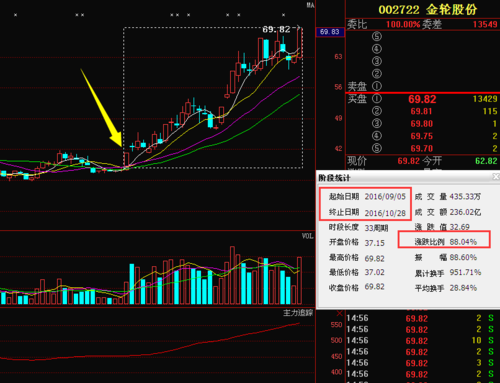Click the 起始日期 2016/09/05 field
The image size is (500, 383).
pyautogui.click(x=367, y=196)
